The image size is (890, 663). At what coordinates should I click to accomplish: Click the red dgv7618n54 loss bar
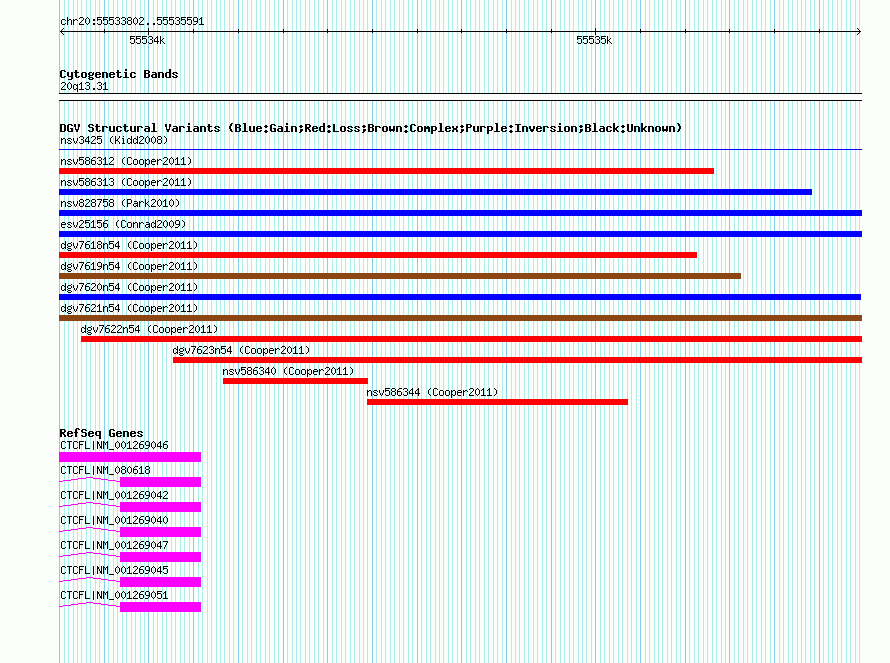(x=378, y=255)
